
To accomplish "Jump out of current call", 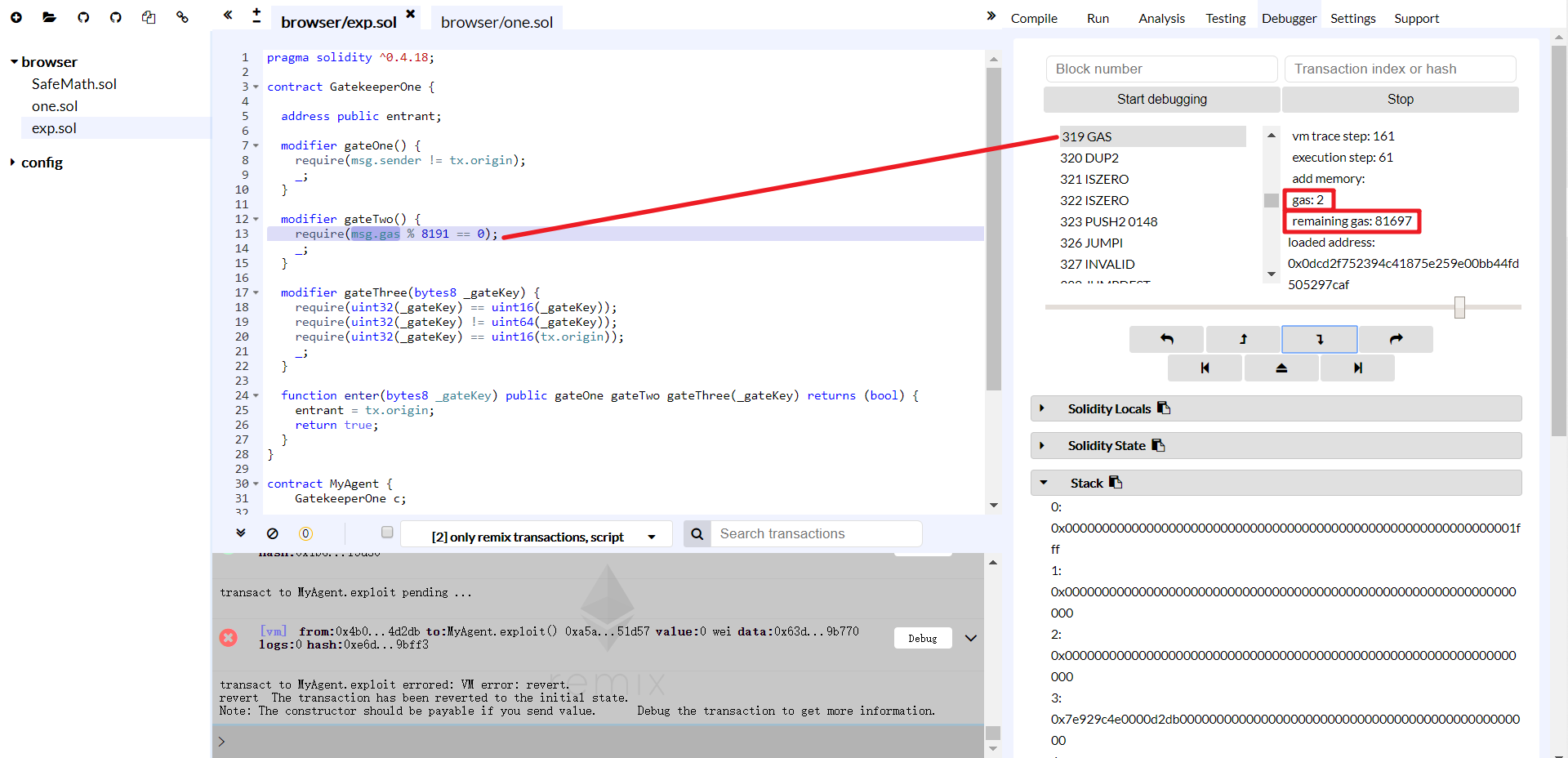I will [x=1281, y=368].
